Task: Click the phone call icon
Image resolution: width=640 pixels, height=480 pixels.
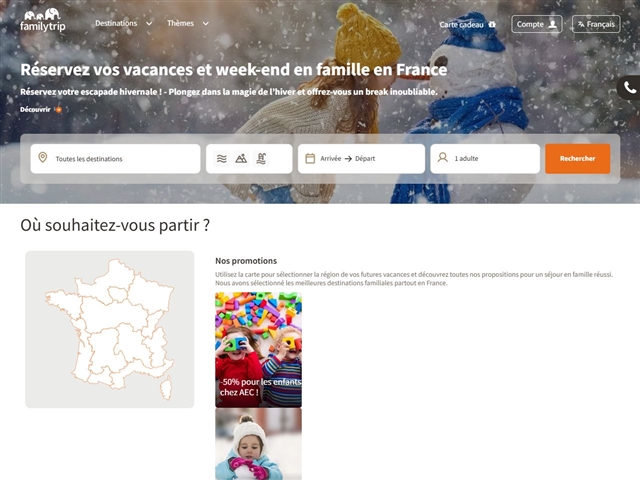Action: [630, 88]
